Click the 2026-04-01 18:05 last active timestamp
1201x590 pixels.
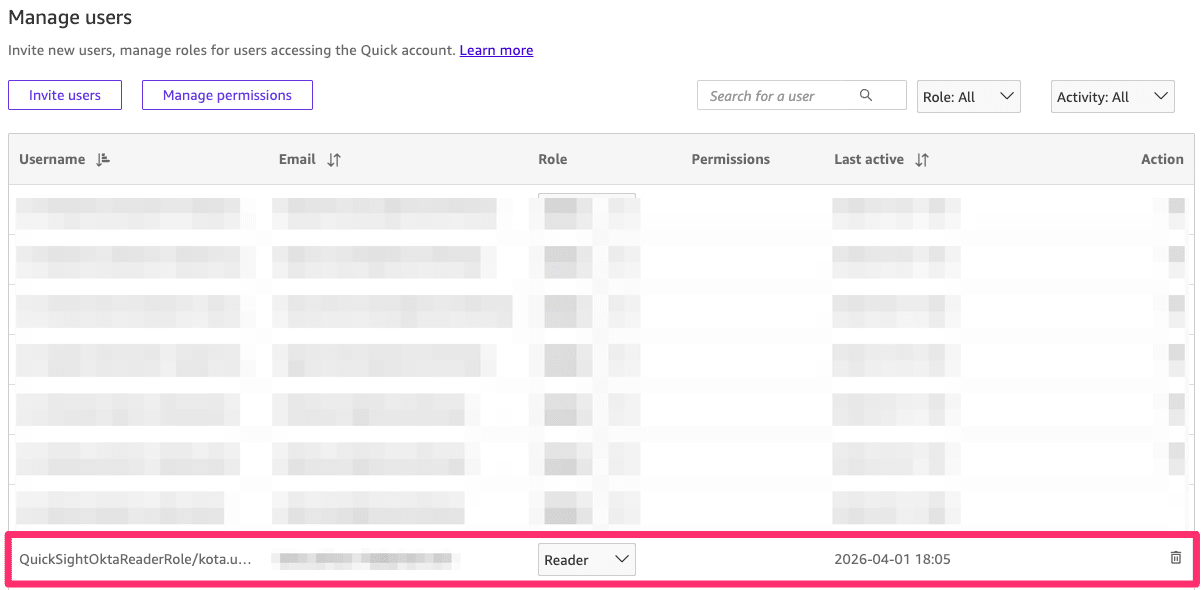[x=892, y=559]
